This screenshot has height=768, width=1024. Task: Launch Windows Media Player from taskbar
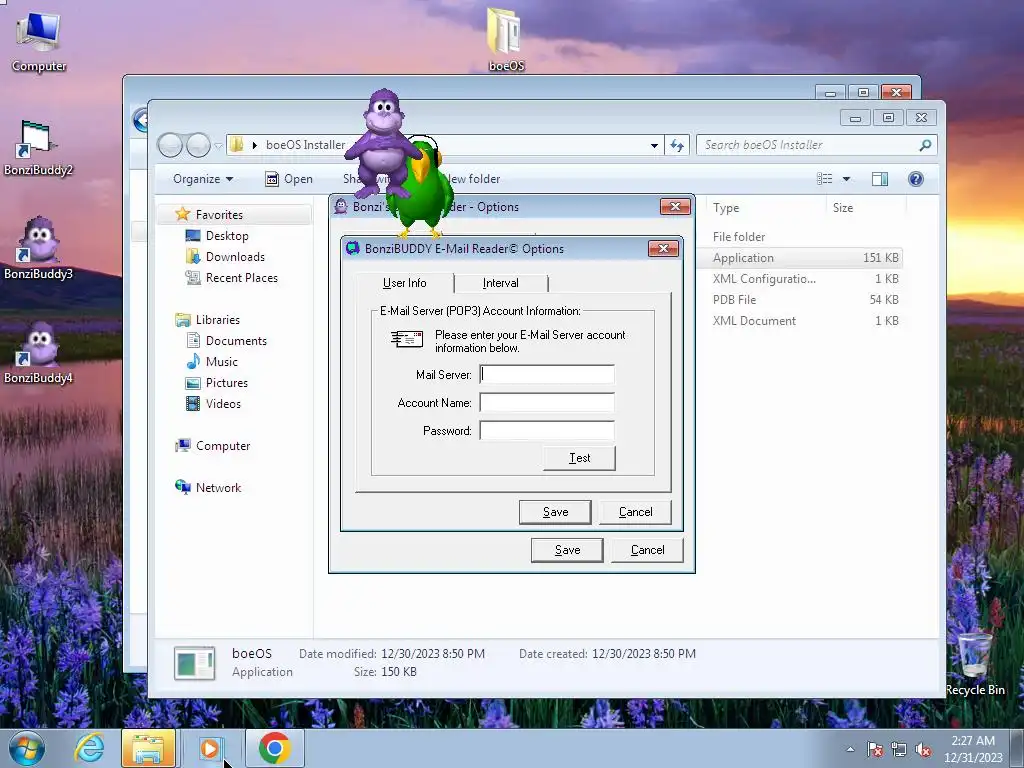click(x=210, y=748)
